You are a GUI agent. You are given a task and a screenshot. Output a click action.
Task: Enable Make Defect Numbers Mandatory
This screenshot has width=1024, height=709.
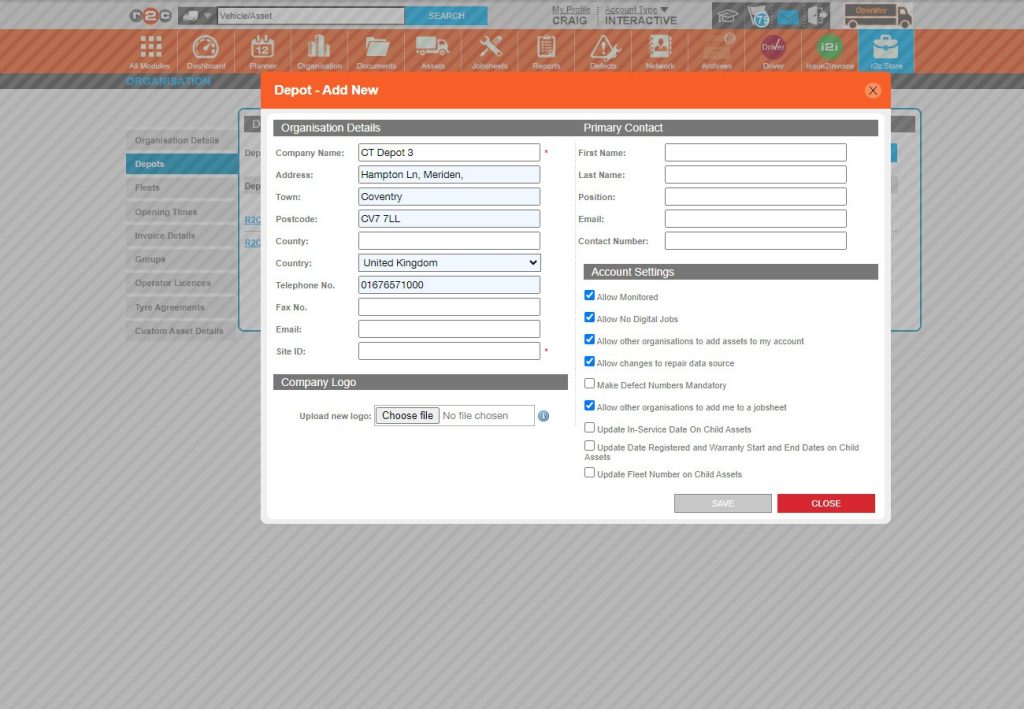(x=590, y=384)
